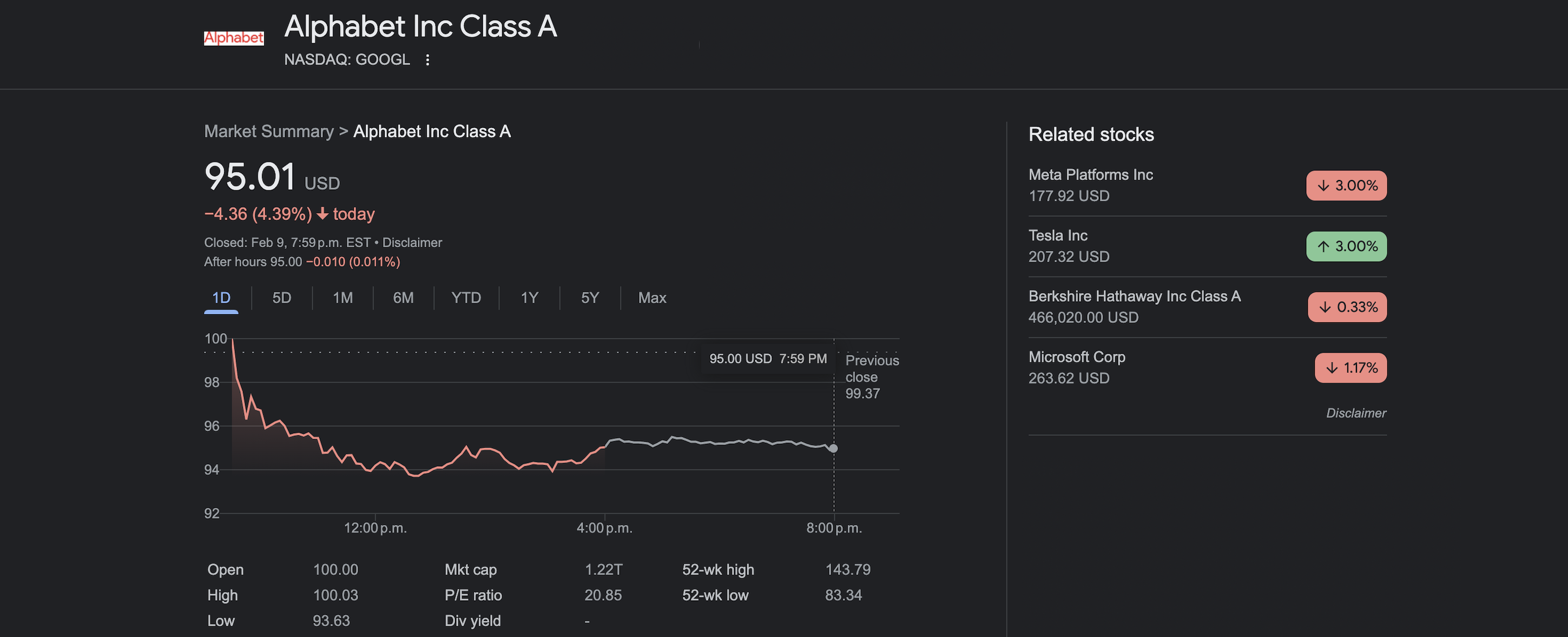The width and height of the screenshot is (1568, 637).
Task: Click the 4:00 p.m. axis label
Action: click(604, 528)
